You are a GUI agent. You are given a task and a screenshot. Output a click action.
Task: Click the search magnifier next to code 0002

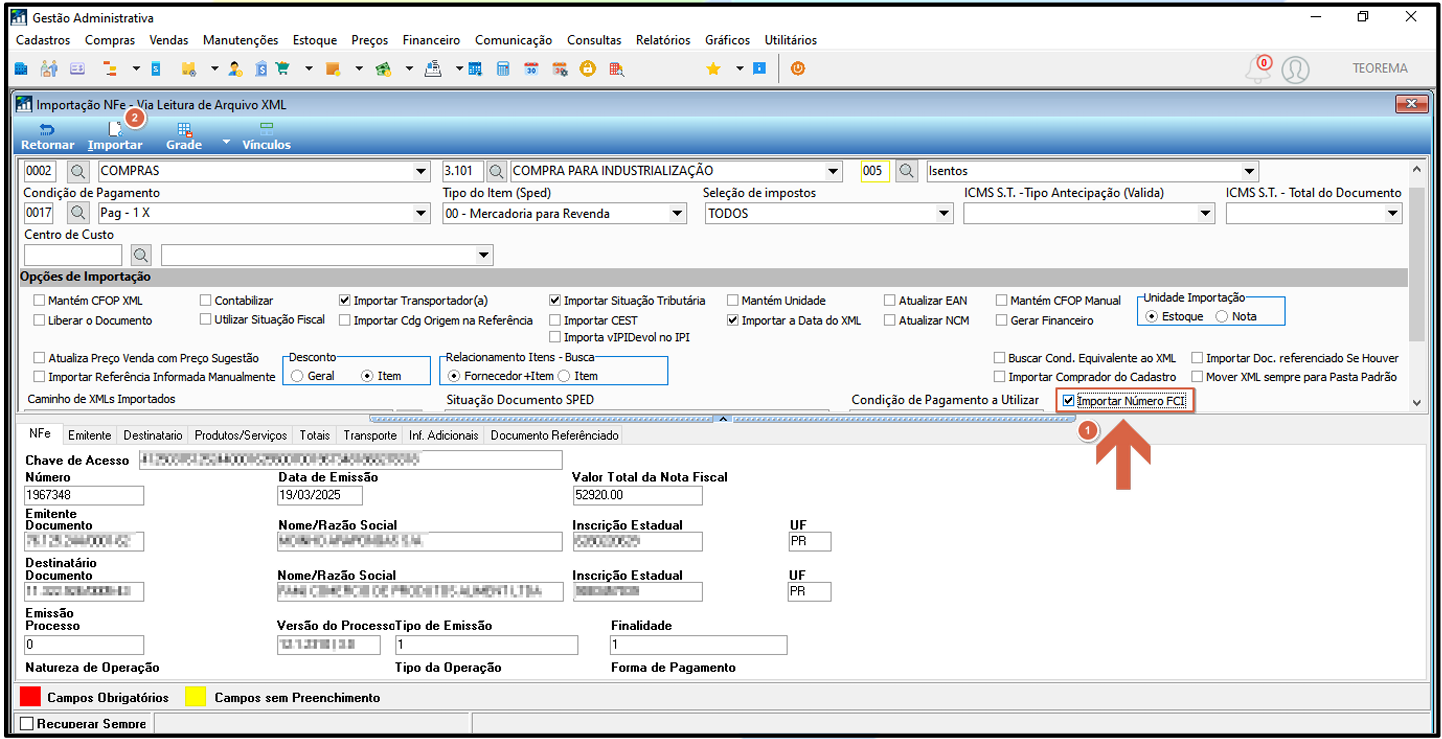tap(78, 171)
